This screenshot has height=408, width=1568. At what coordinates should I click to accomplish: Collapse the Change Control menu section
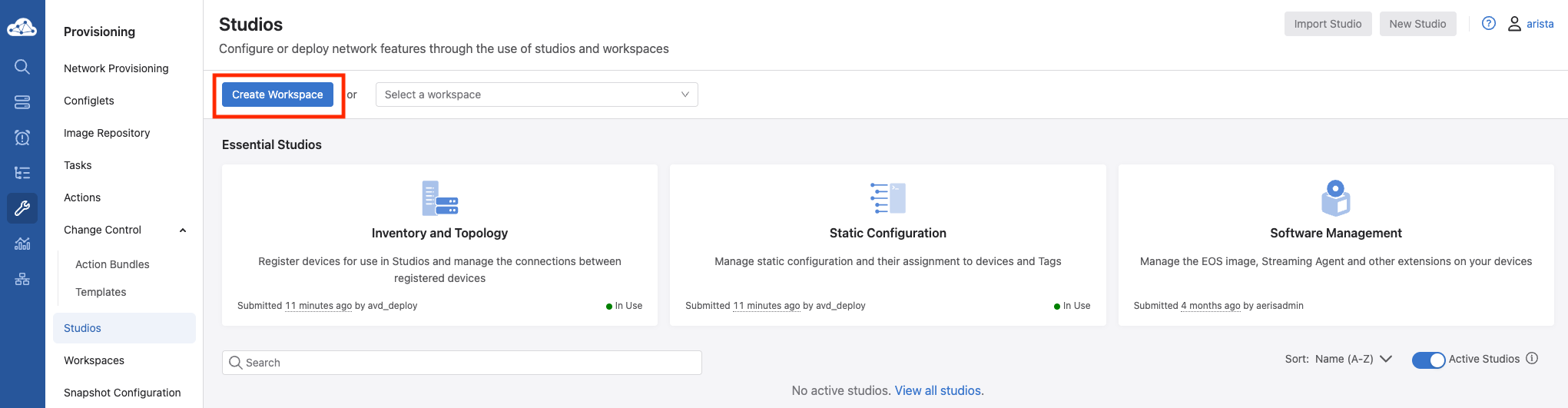[x=183, y=231]
